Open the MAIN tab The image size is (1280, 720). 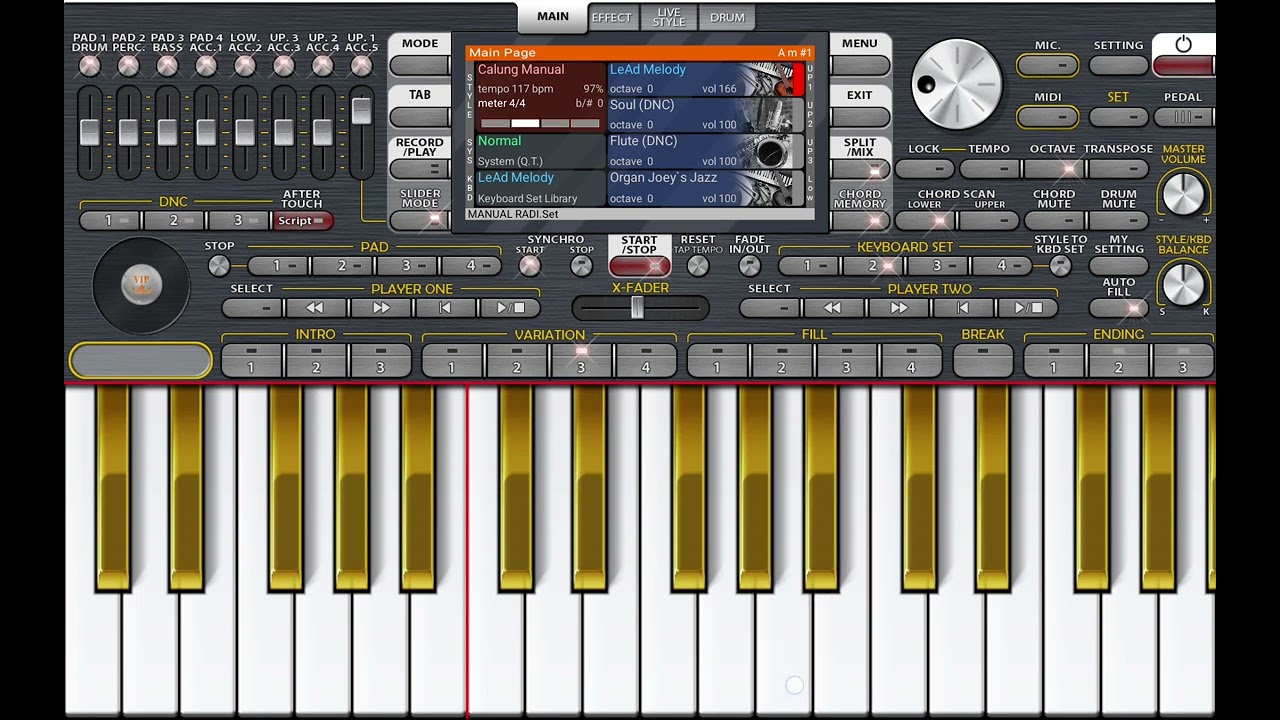pyautogui.click(x=553, y=17)
